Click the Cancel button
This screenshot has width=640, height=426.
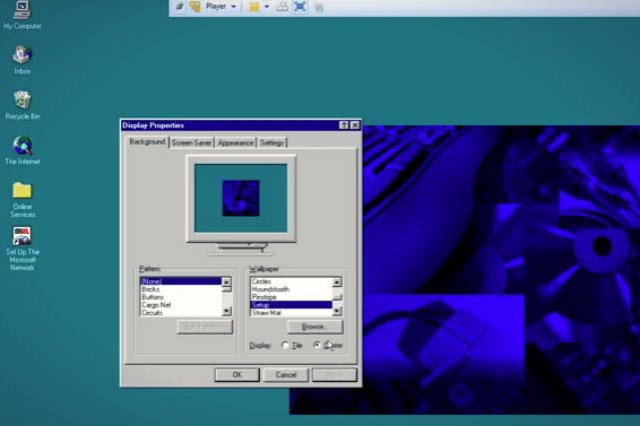click(x=286, y=375)
